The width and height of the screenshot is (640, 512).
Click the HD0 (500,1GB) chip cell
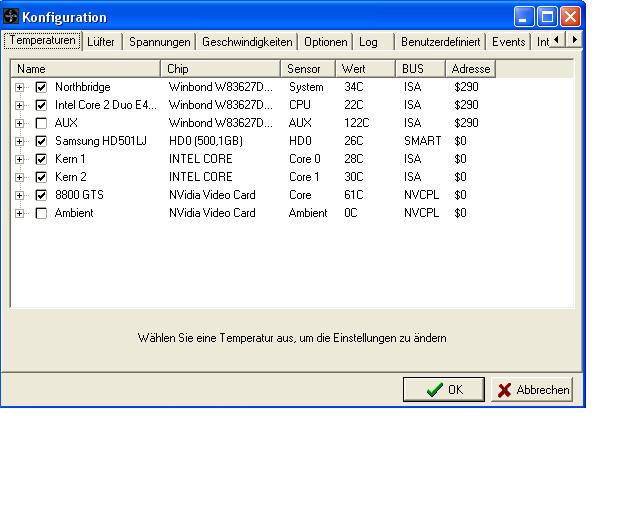pos(206,141)
